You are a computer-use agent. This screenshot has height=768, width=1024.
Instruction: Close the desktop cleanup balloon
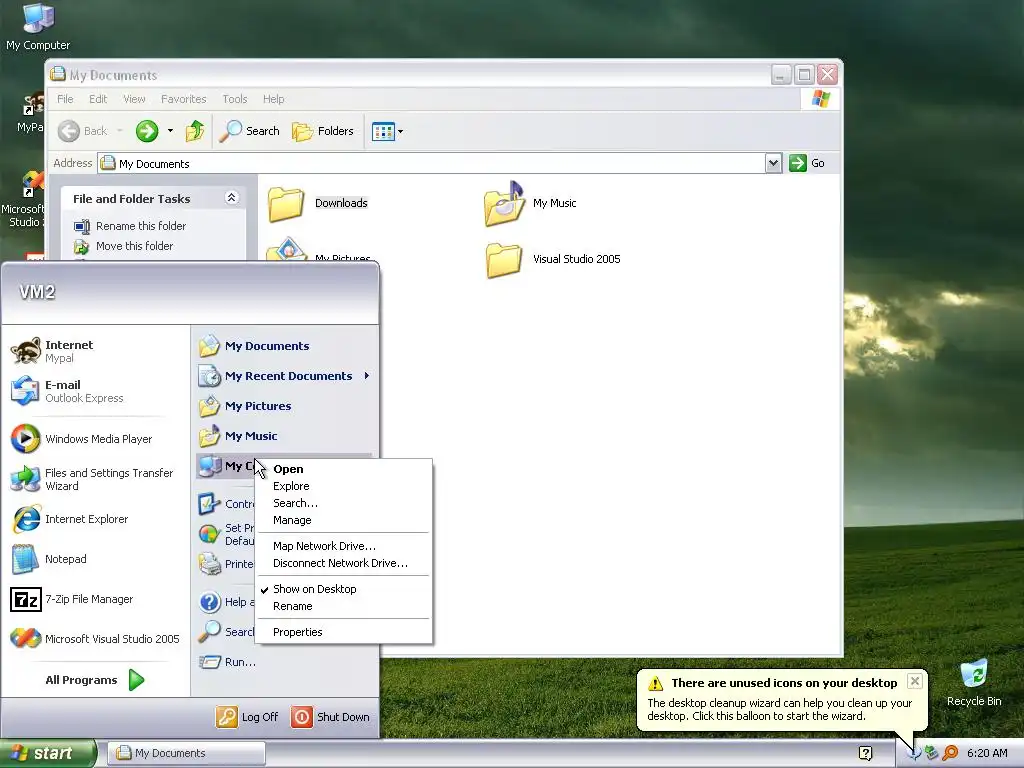tap(915, 681)
